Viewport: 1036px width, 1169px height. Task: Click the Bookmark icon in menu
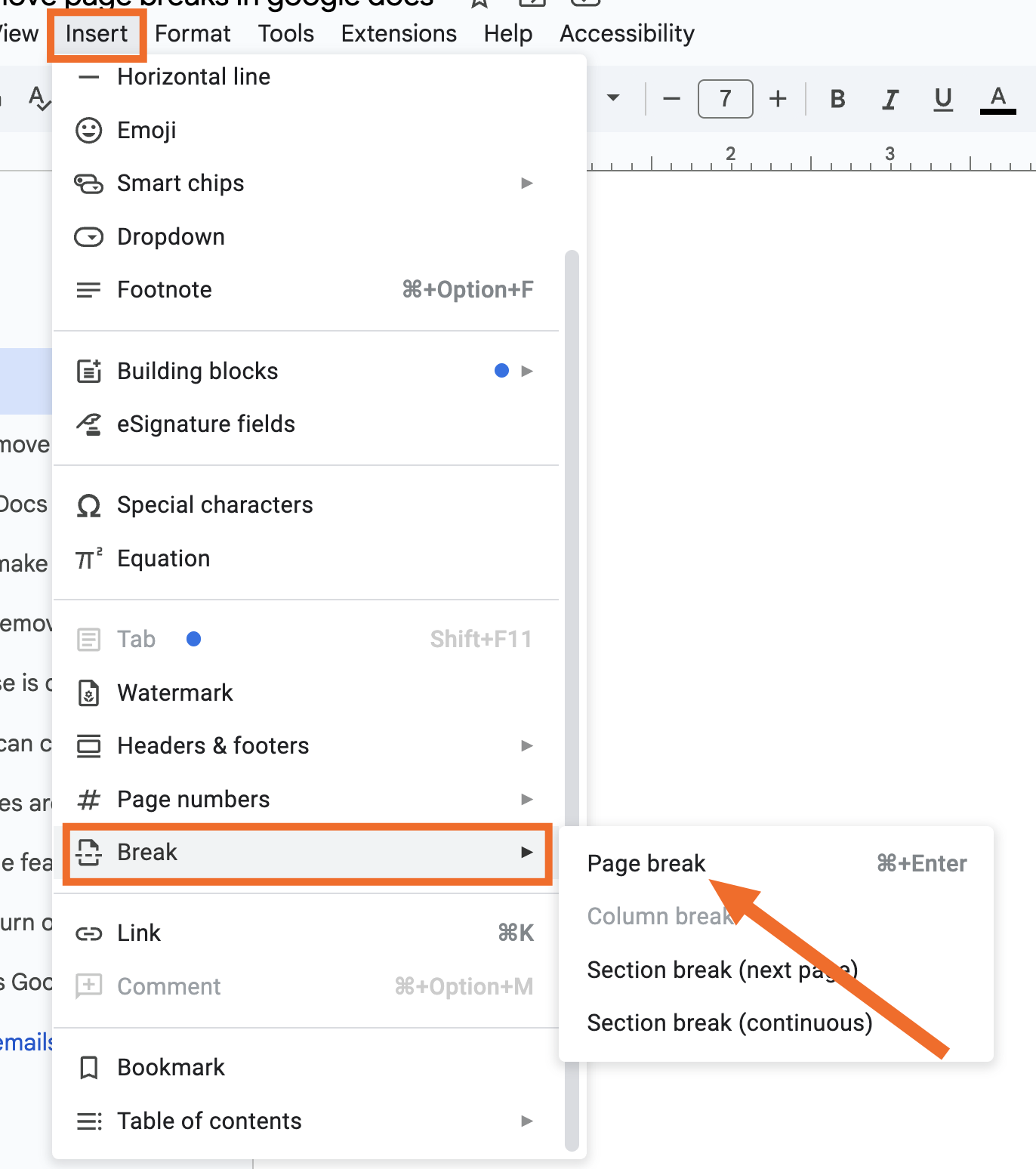point(88,1068)
